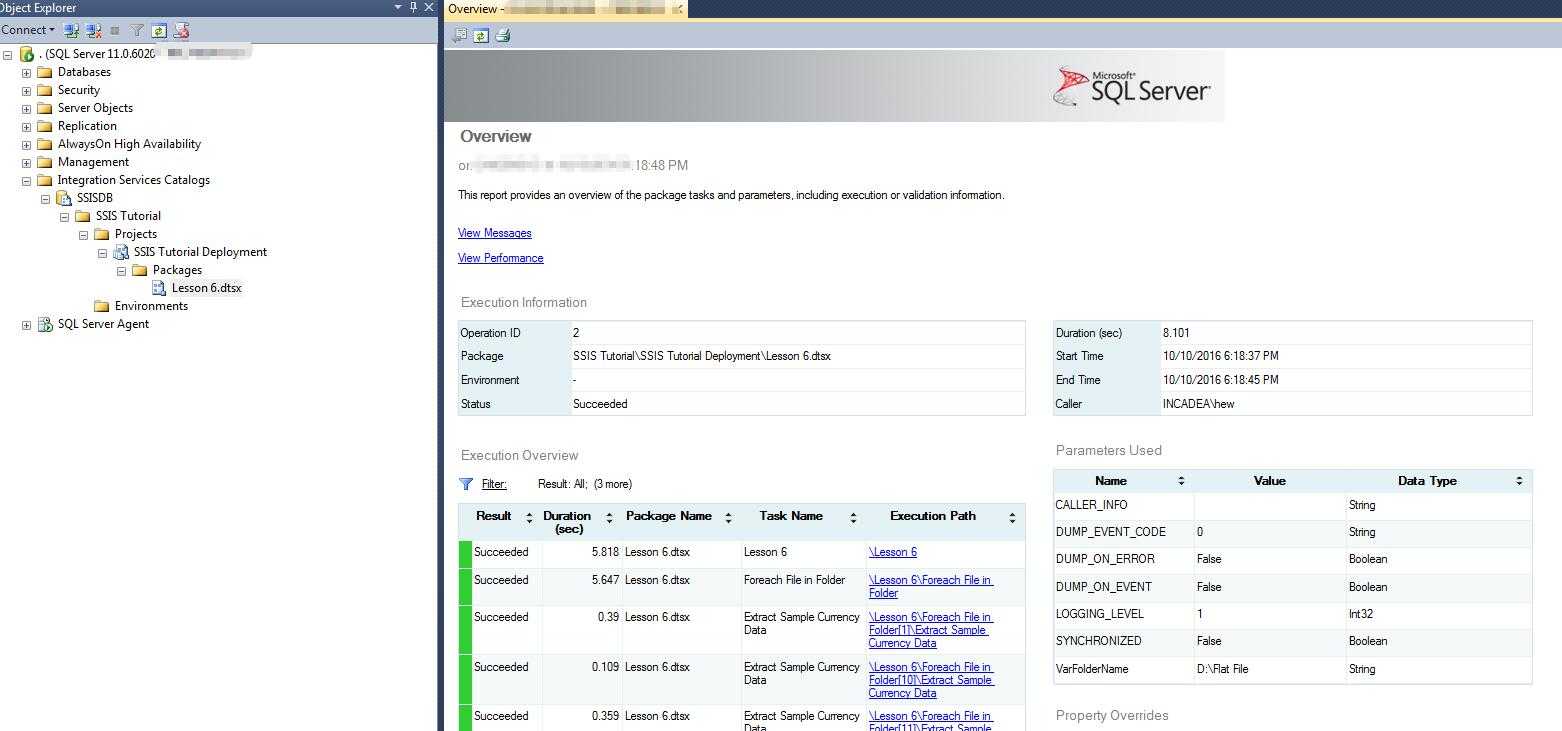
Task: Select the Lesson 6.dtsx package icon
Action: tap(159, 288)
